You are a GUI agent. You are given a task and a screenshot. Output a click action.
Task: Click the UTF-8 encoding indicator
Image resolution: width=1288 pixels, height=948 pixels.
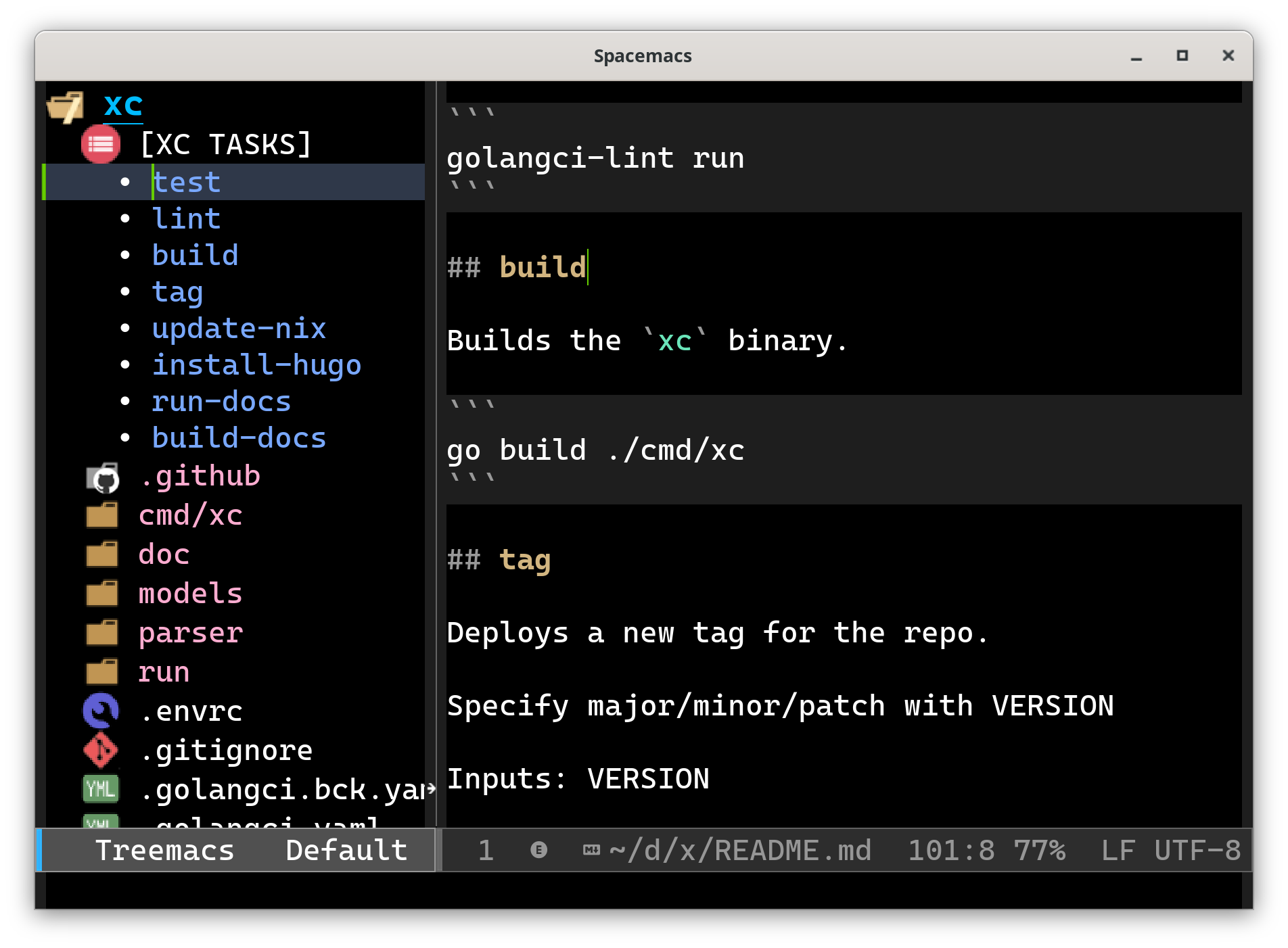coord(1197,850)
